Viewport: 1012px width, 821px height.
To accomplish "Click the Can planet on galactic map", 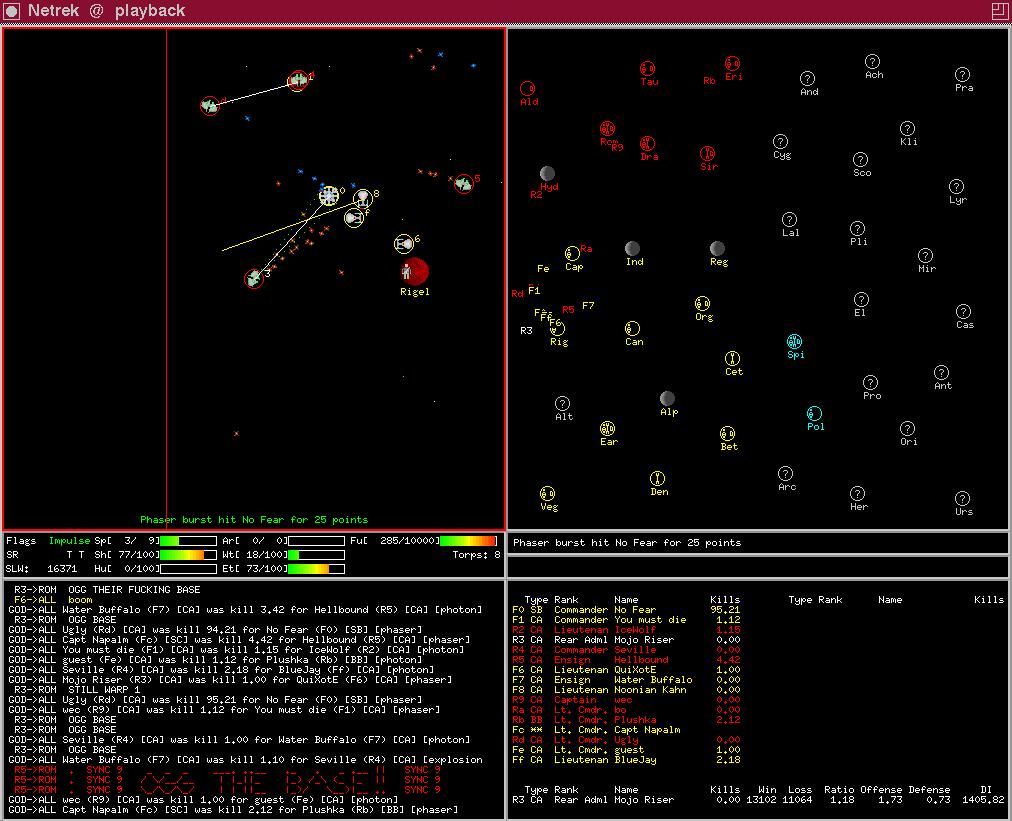I will [632, 329].
